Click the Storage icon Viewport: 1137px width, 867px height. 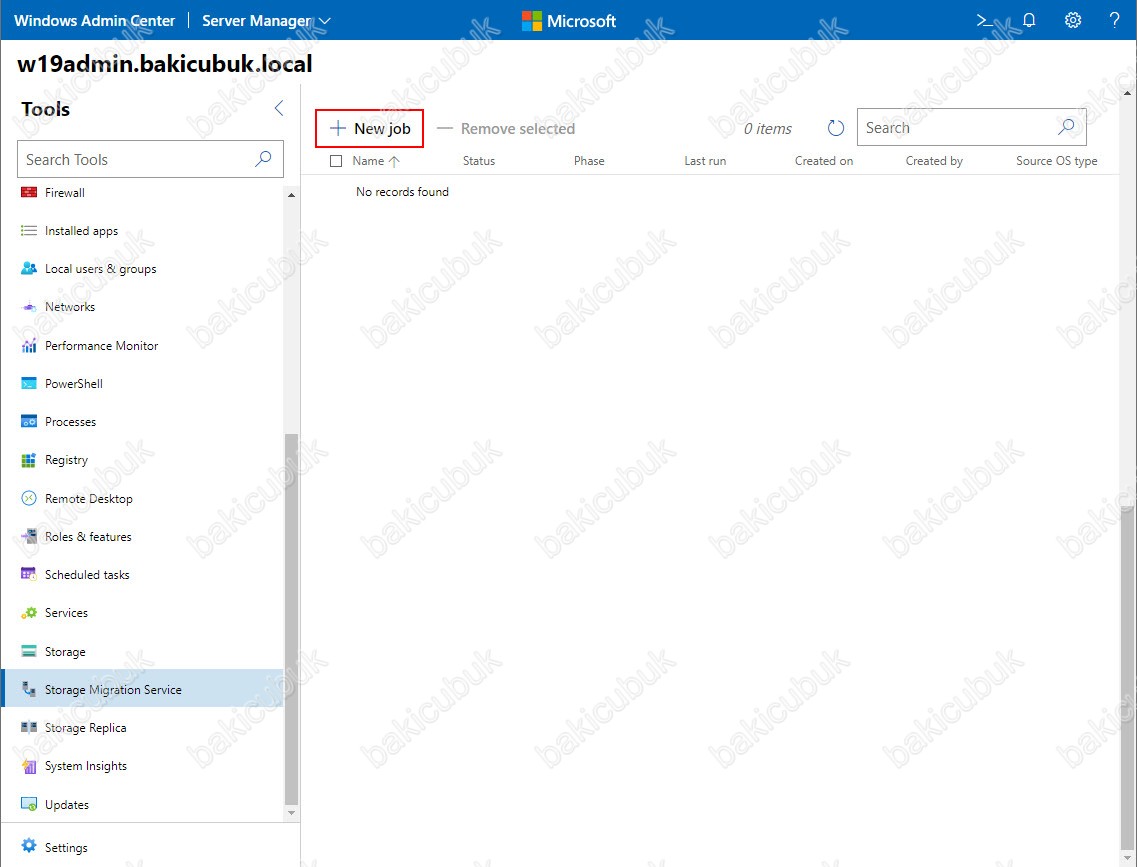(29, 651)
